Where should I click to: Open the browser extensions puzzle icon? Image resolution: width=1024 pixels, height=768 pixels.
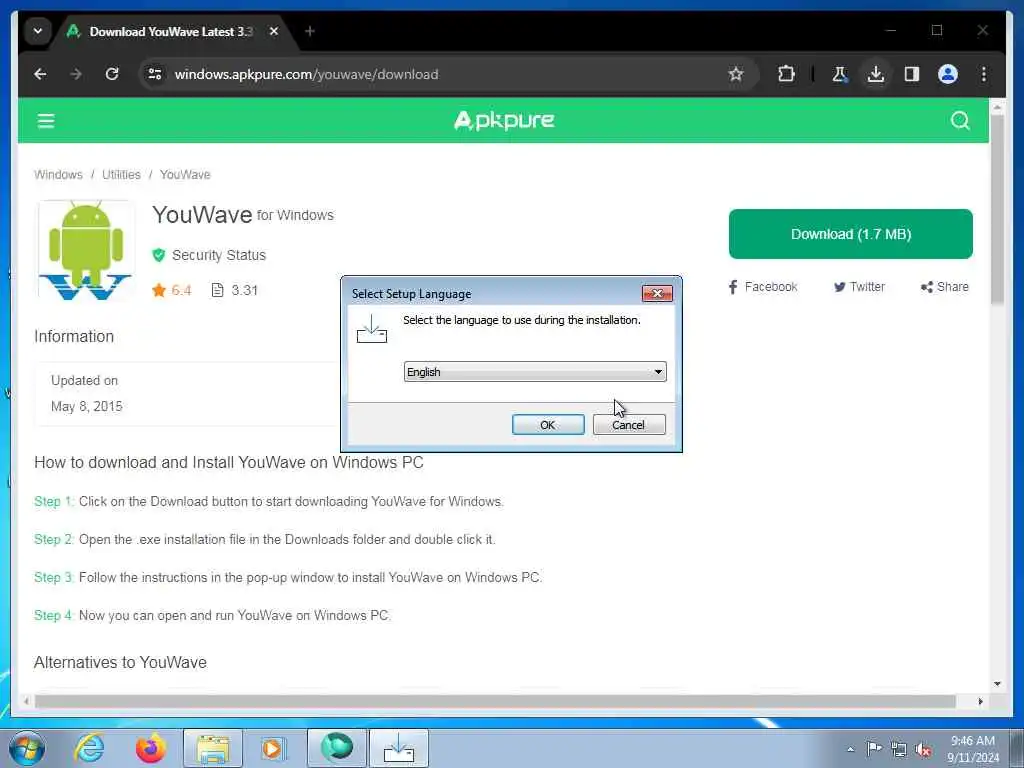786,74
